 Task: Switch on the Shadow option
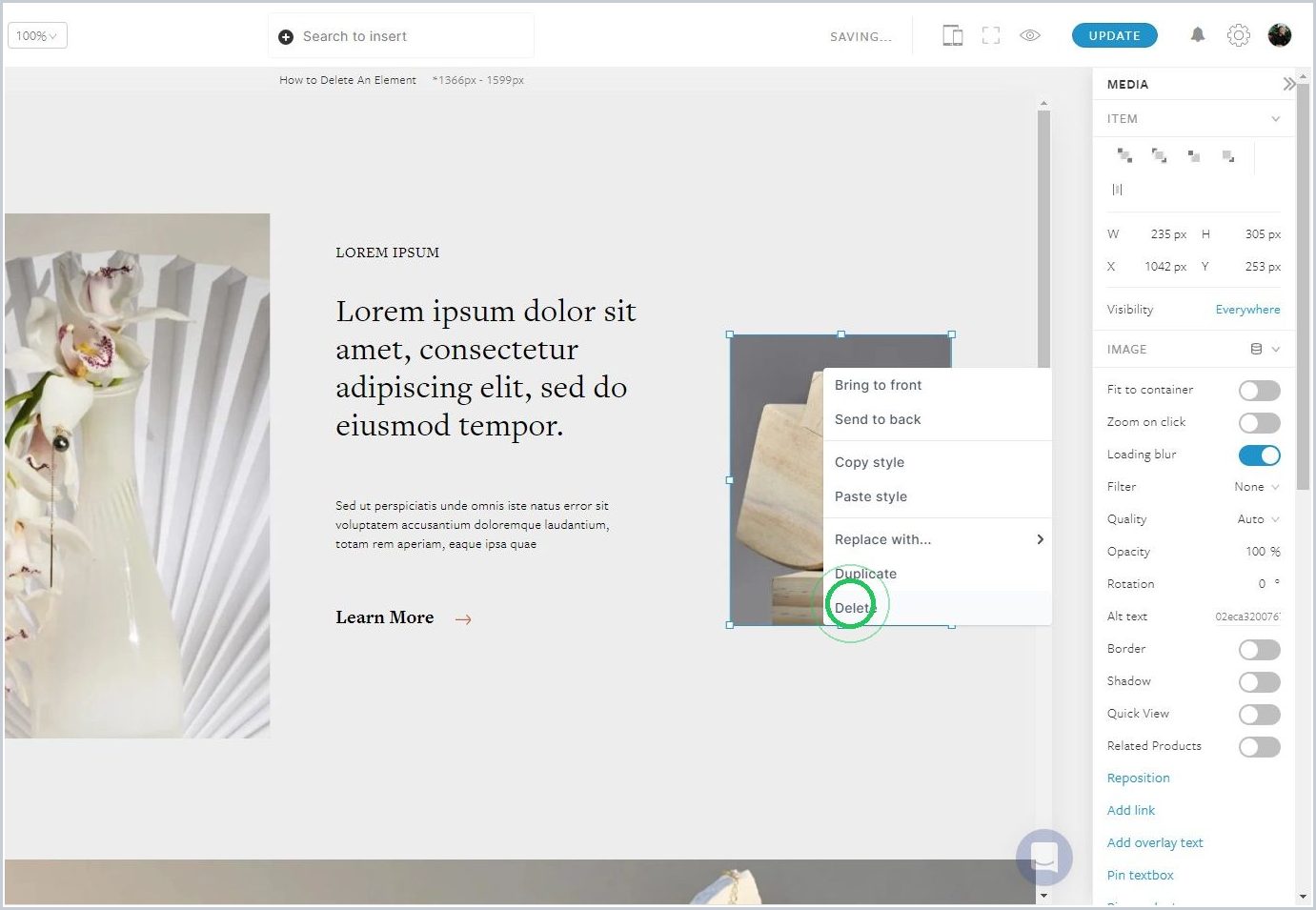point(1259,682)
